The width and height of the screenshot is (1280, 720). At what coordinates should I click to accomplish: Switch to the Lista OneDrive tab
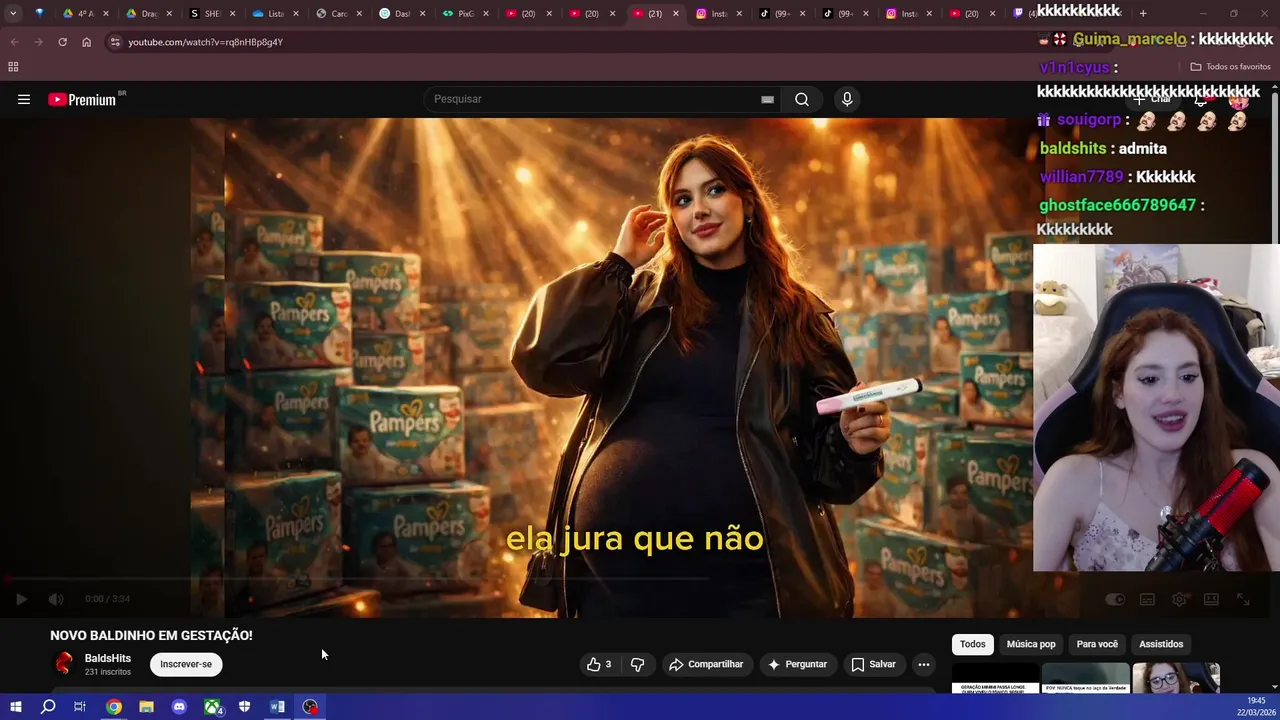click(276, 13)
